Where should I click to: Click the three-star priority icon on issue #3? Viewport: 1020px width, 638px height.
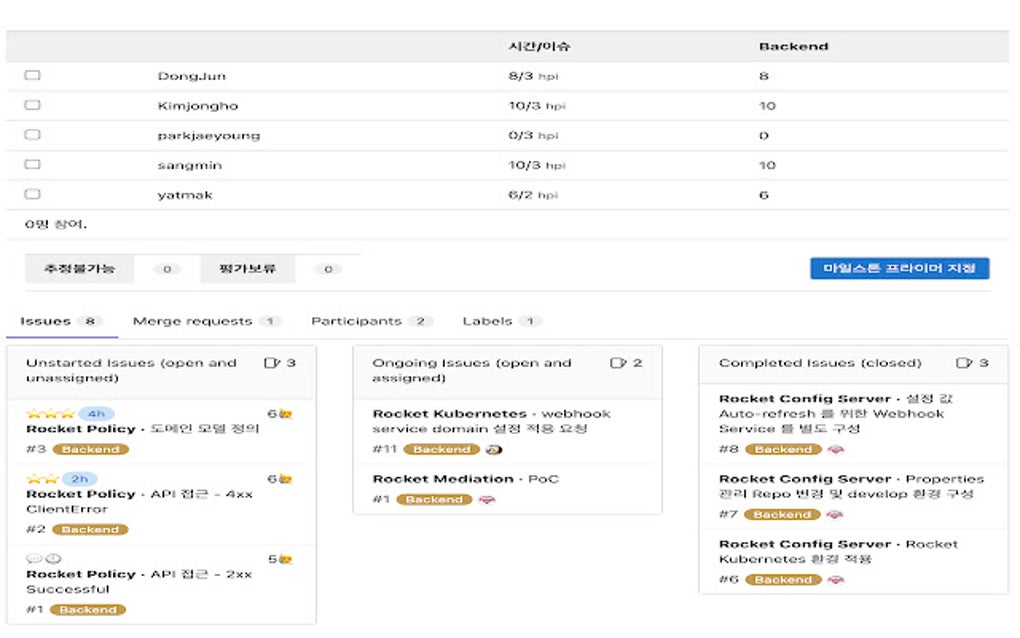click(50, 414)
